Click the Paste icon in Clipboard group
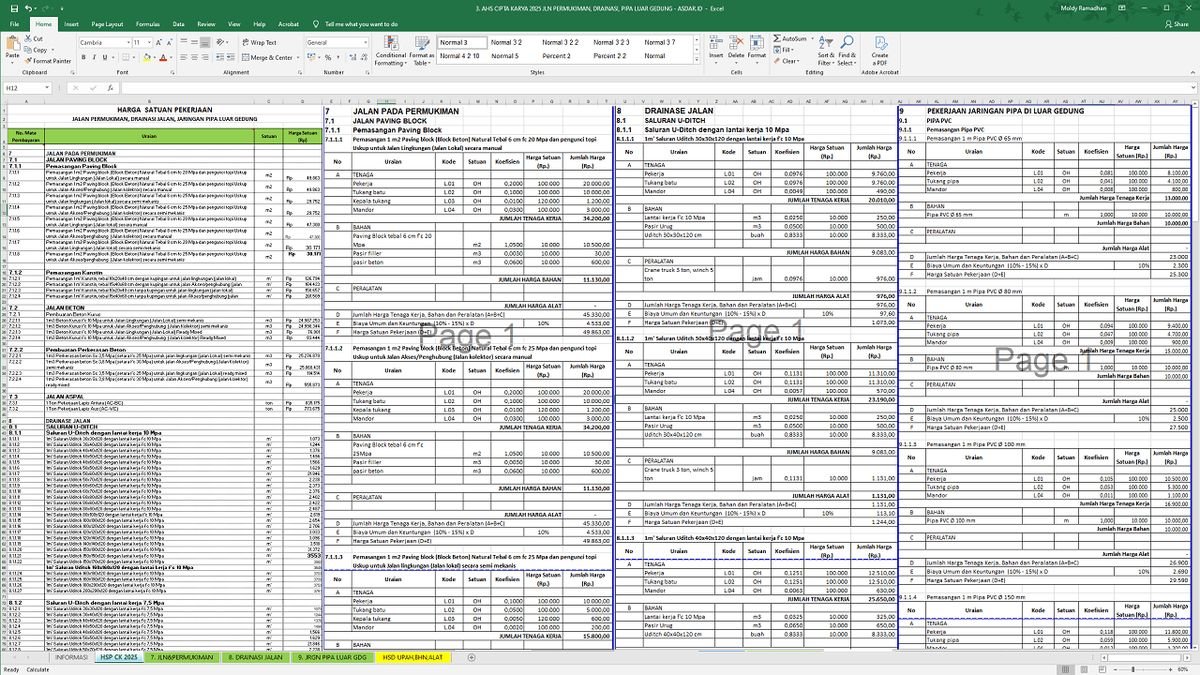Screen dimensions: 1200x675 (x=12, y=50)
